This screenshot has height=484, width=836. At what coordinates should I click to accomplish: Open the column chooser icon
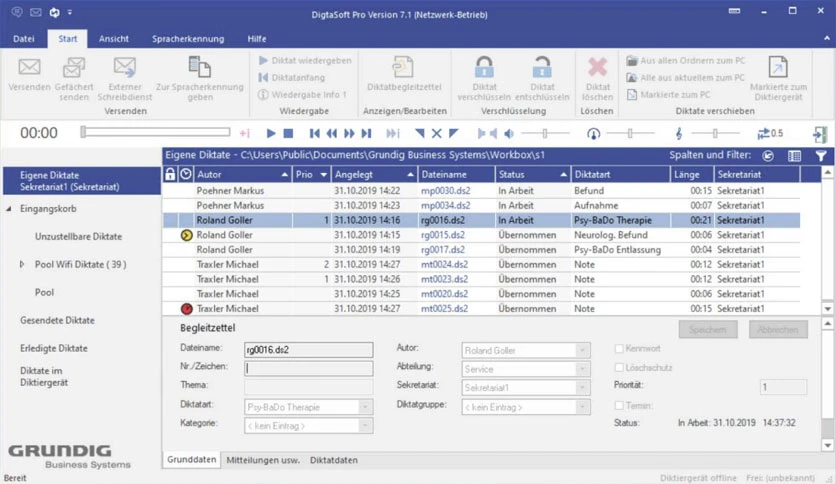pyautogui.click(x=794, y=156)
